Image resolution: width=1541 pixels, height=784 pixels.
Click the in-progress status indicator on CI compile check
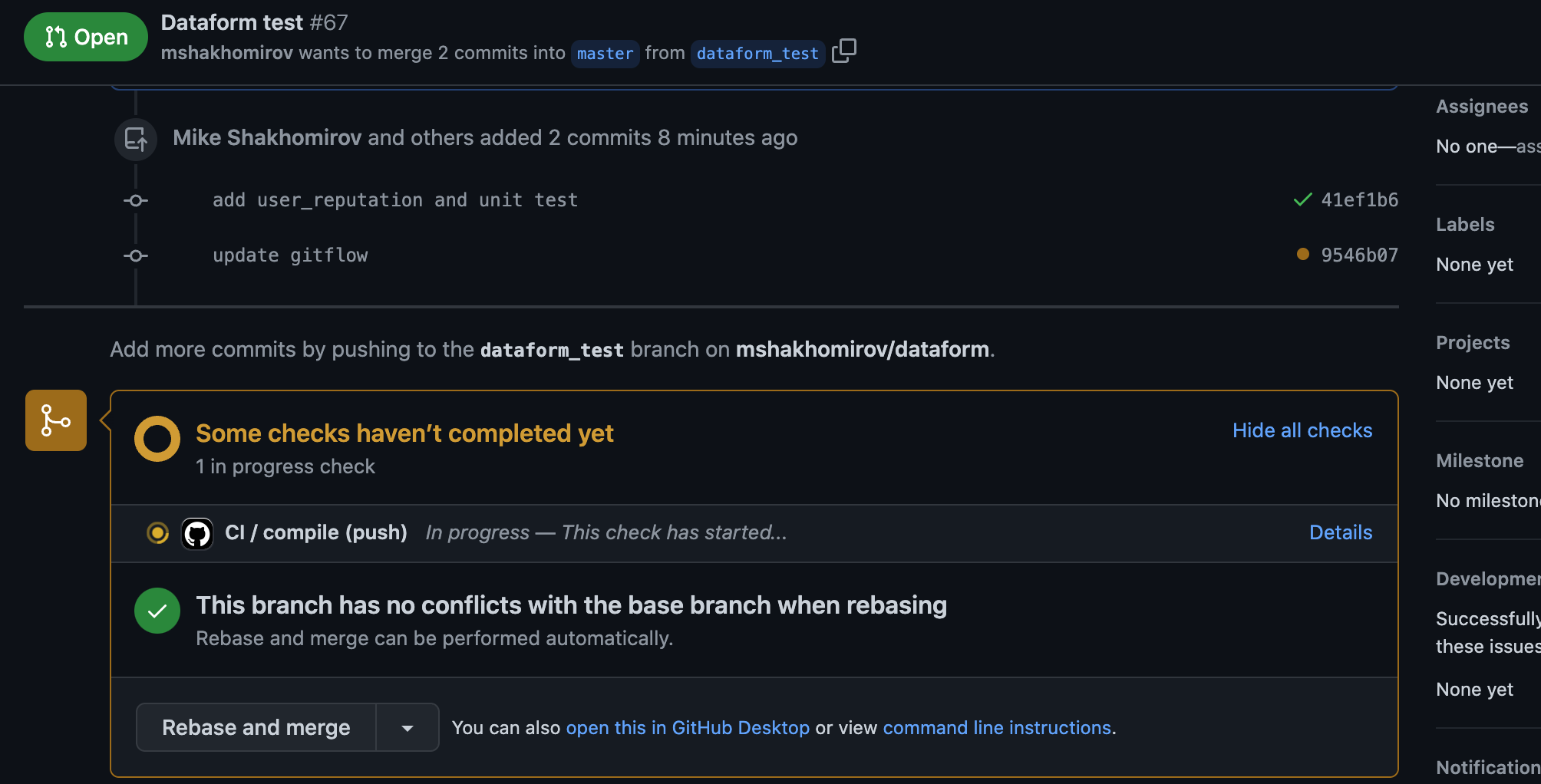click(157, 532)
